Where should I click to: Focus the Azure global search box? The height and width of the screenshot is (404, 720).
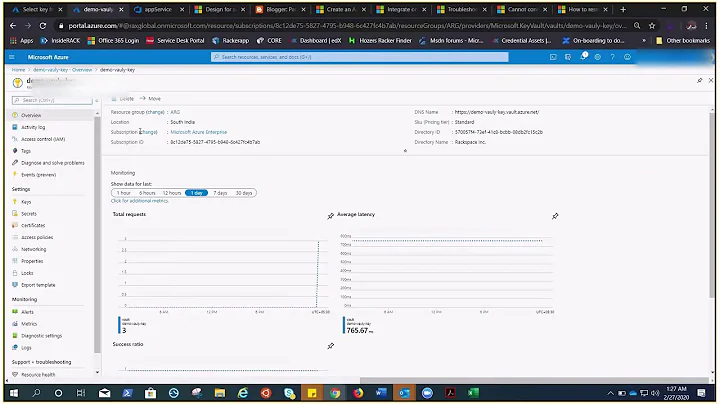click(360, 57)
